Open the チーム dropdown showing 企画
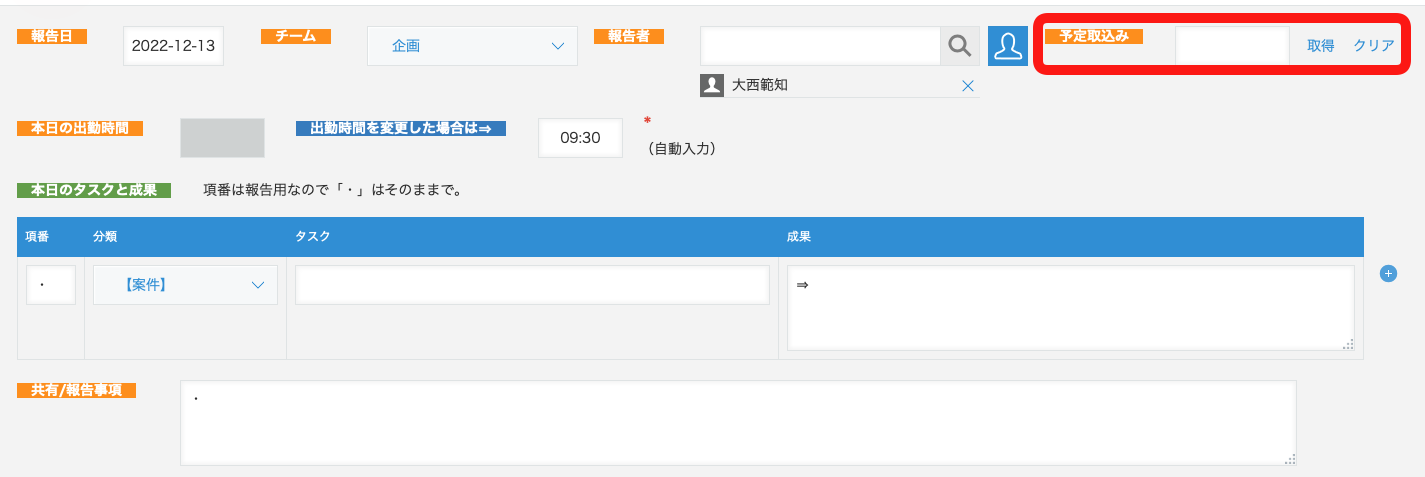1425x477 pixels. click(472, 46)
